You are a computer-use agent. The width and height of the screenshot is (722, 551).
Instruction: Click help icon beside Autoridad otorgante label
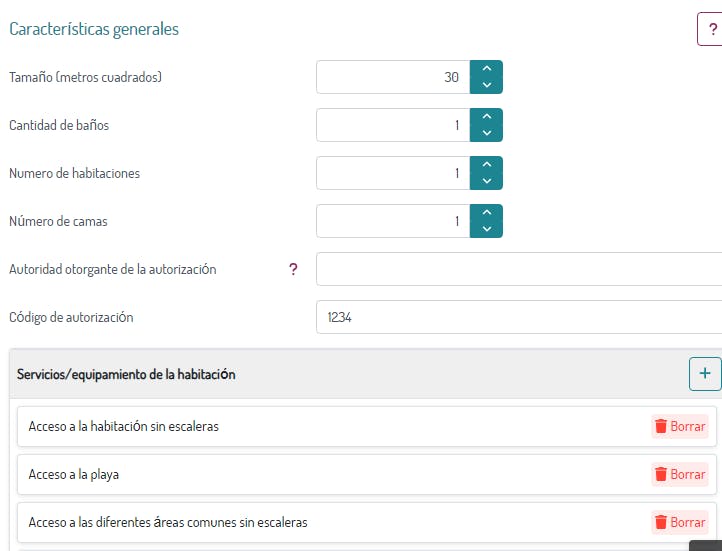293,269
